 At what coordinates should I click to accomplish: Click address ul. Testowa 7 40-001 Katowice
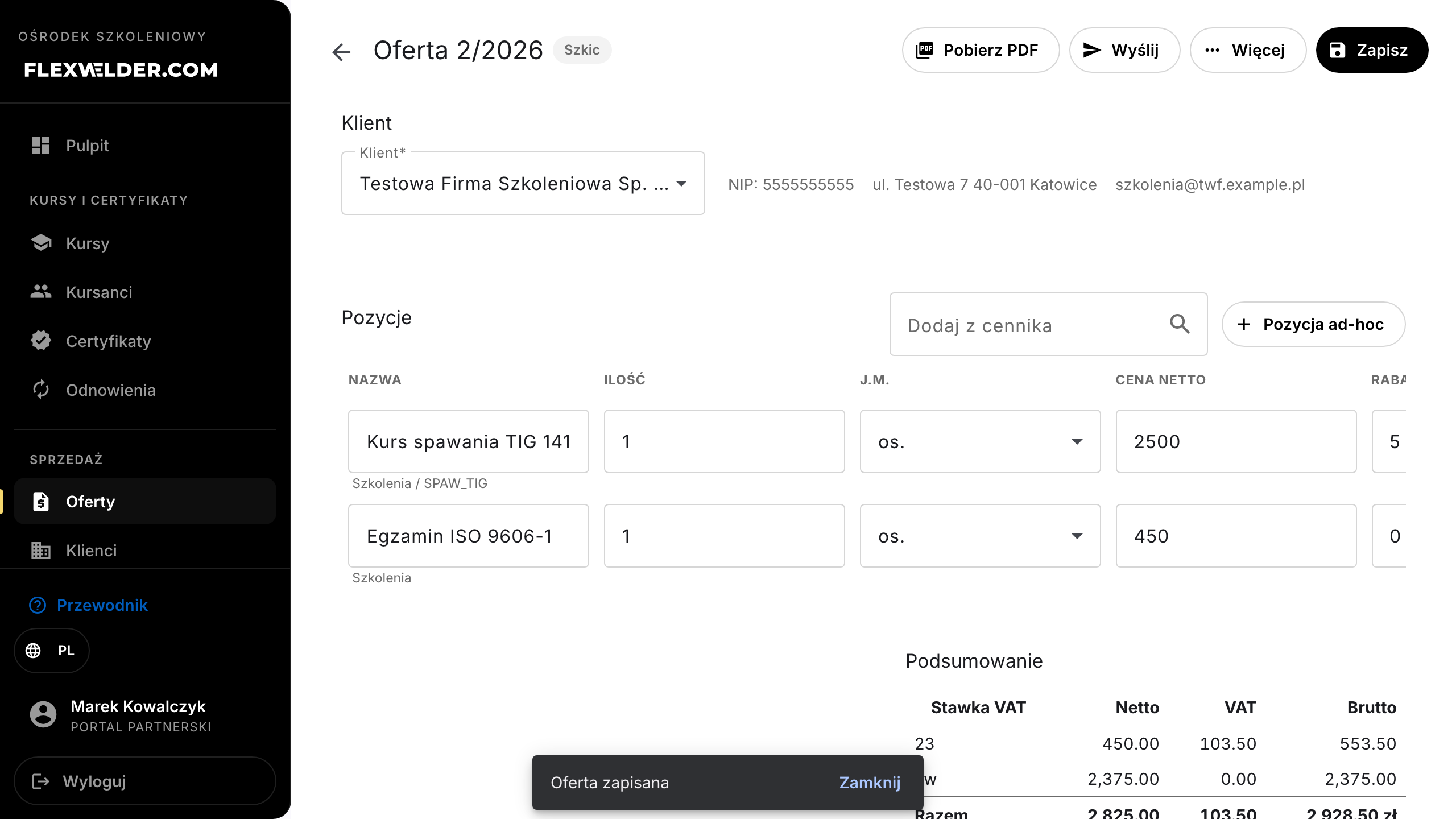tap(985, 184)
